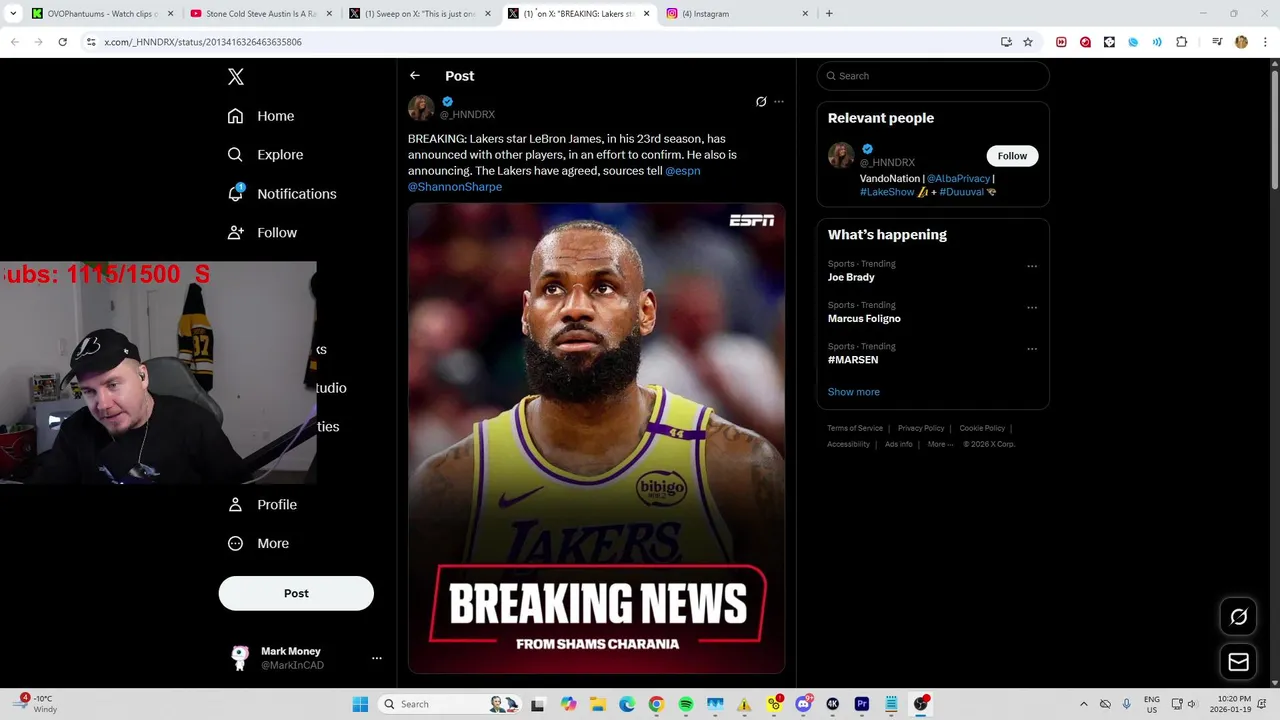Open the @ShannonSharpe mention link
This screenshot has height=720, width=1280.
point(455,187)
